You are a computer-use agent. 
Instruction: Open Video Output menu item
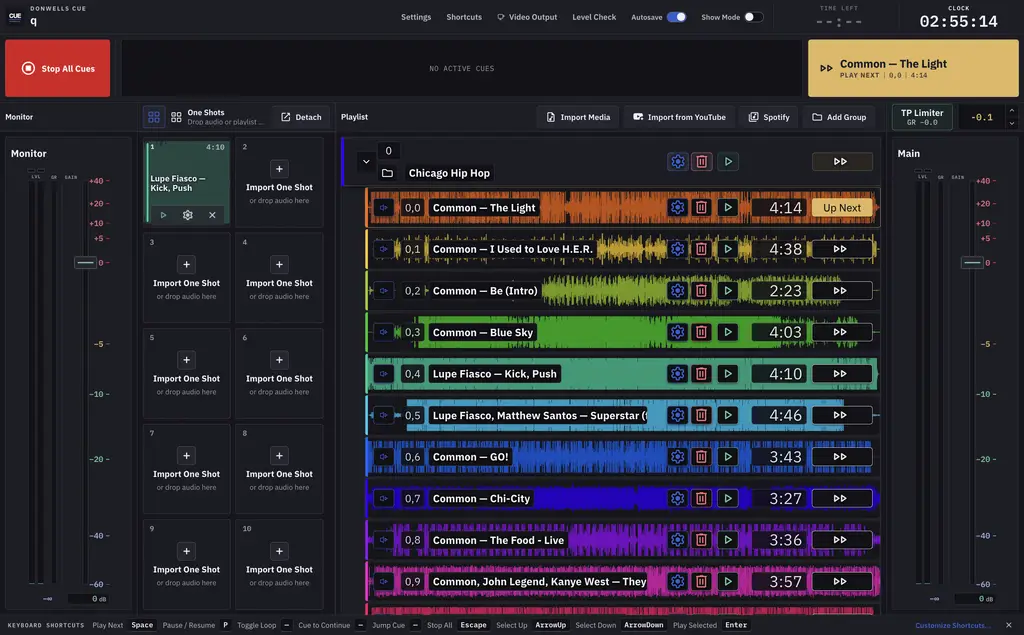tap(527, 17)
